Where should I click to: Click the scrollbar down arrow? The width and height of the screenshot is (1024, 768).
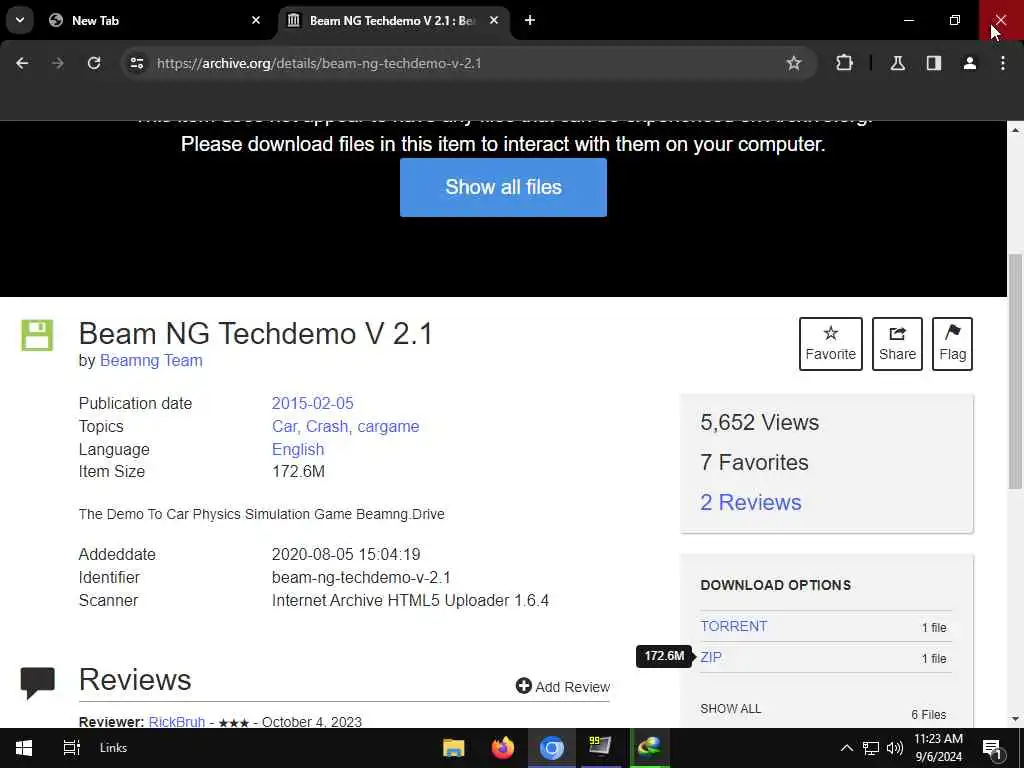(1015, 719)
